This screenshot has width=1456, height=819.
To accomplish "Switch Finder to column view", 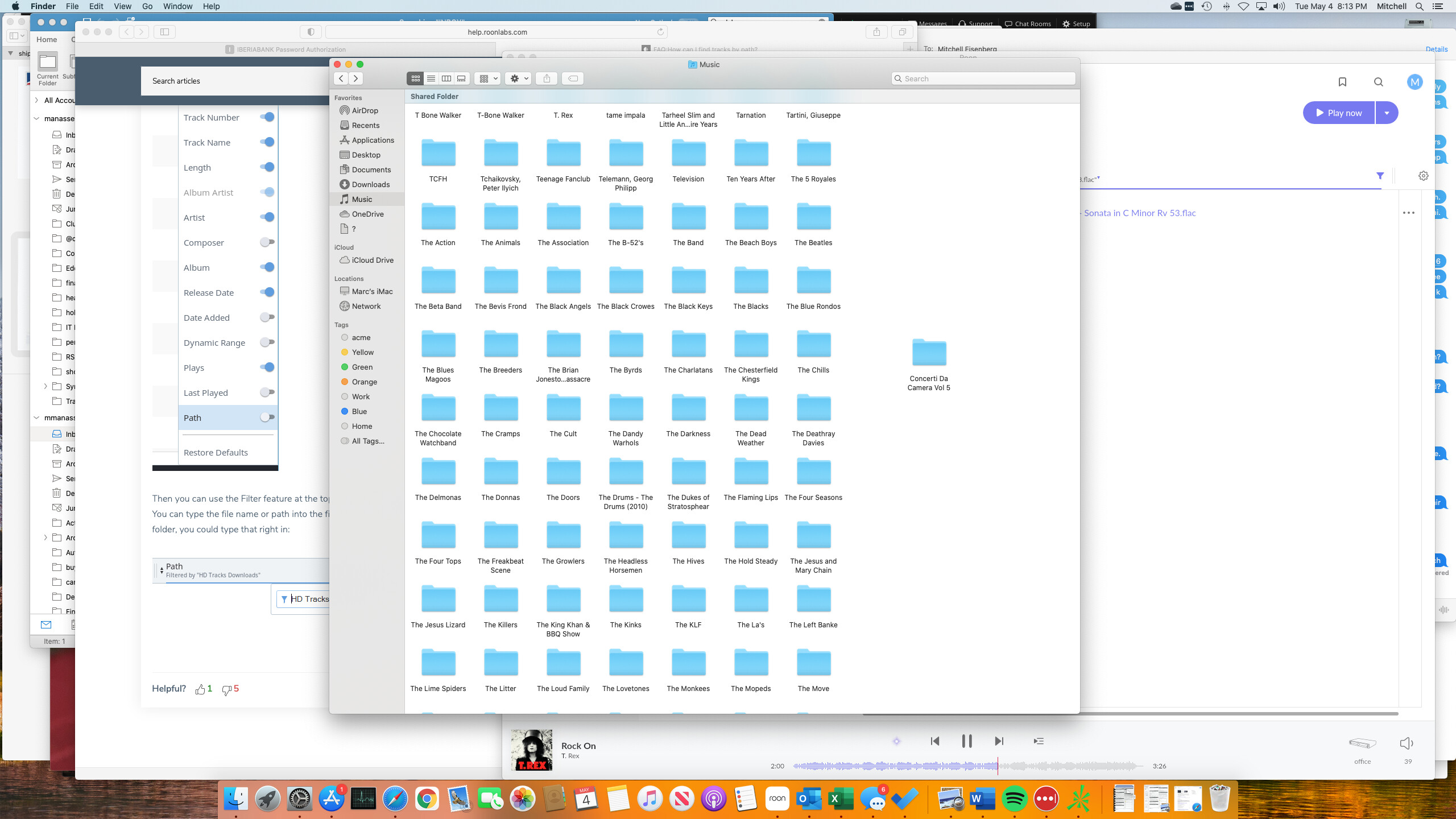I will tap(446, 78).
